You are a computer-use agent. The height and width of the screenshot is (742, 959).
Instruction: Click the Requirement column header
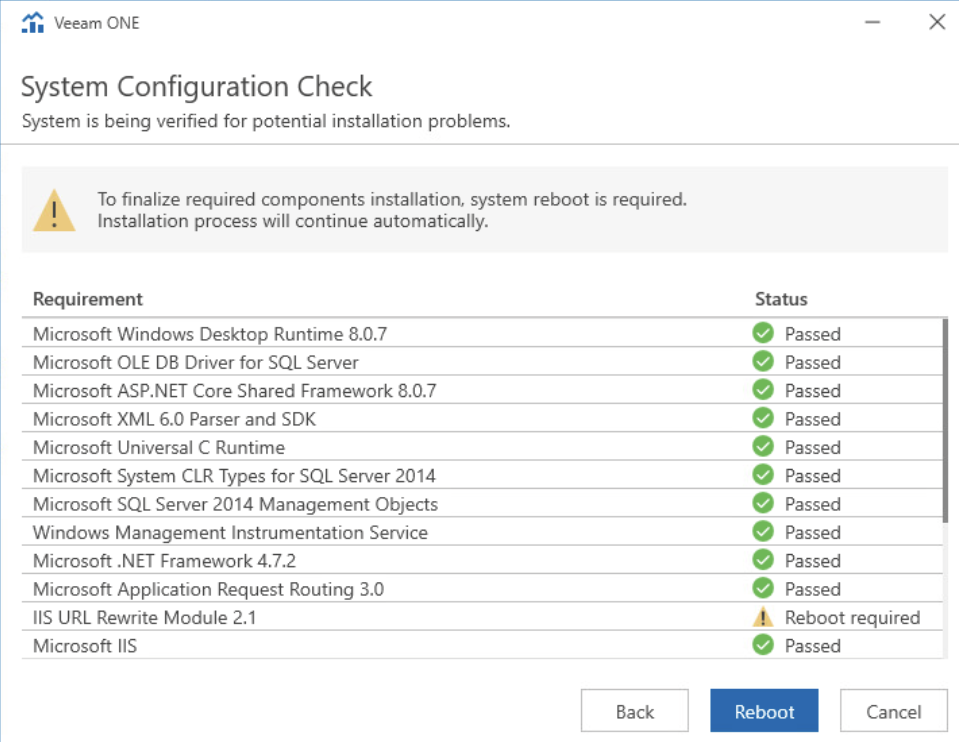pyautogui.click(x=87, y=299)
